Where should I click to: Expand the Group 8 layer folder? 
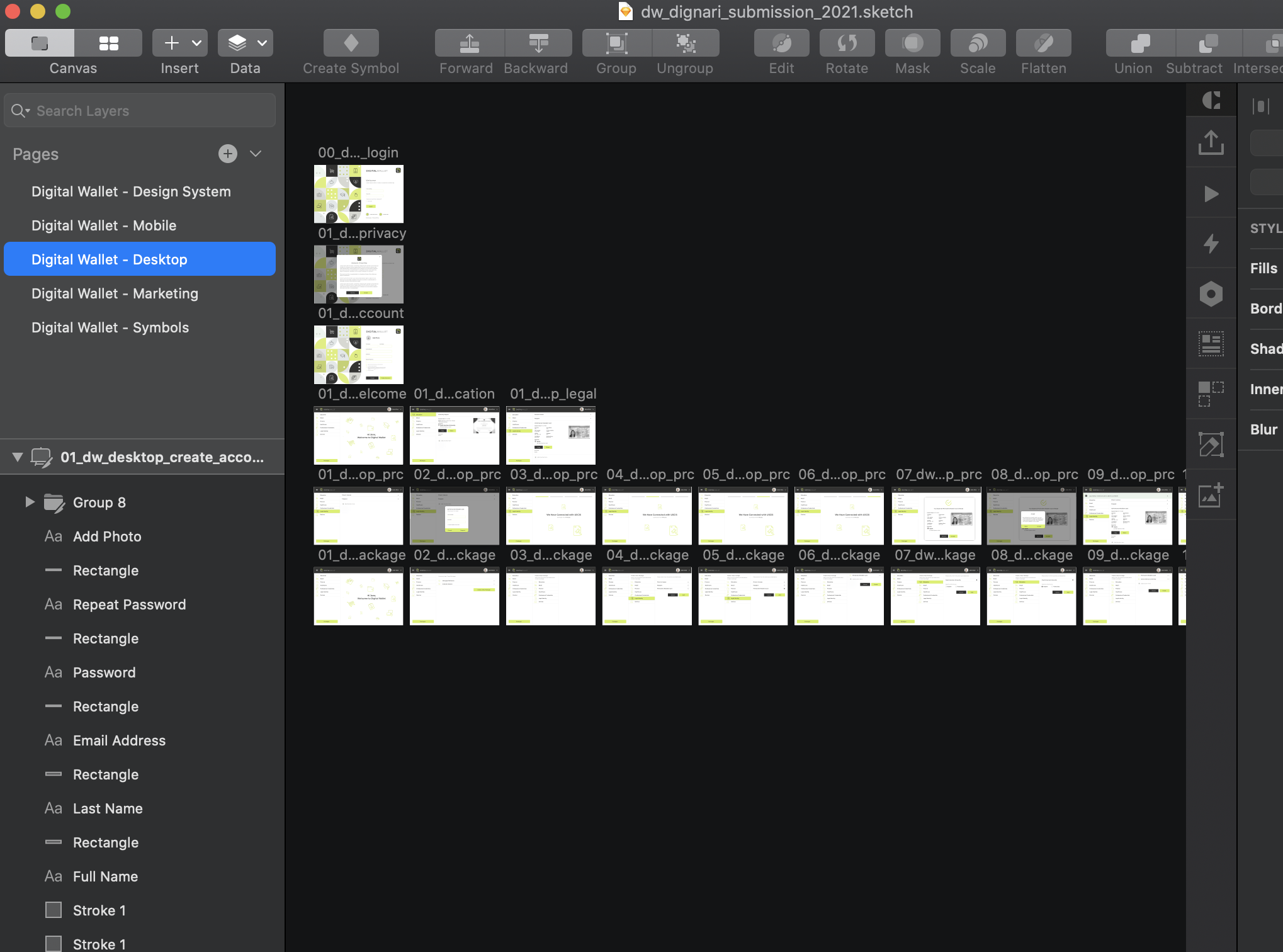click(29, 502)
